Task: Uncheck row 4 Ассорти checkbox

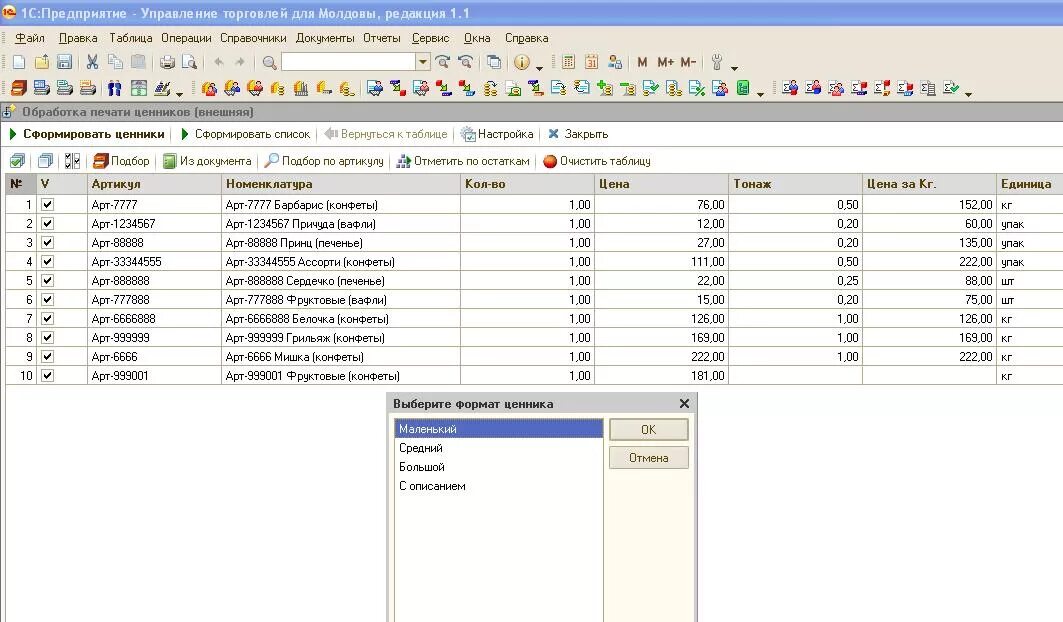Action: click(x=47, y=261)
